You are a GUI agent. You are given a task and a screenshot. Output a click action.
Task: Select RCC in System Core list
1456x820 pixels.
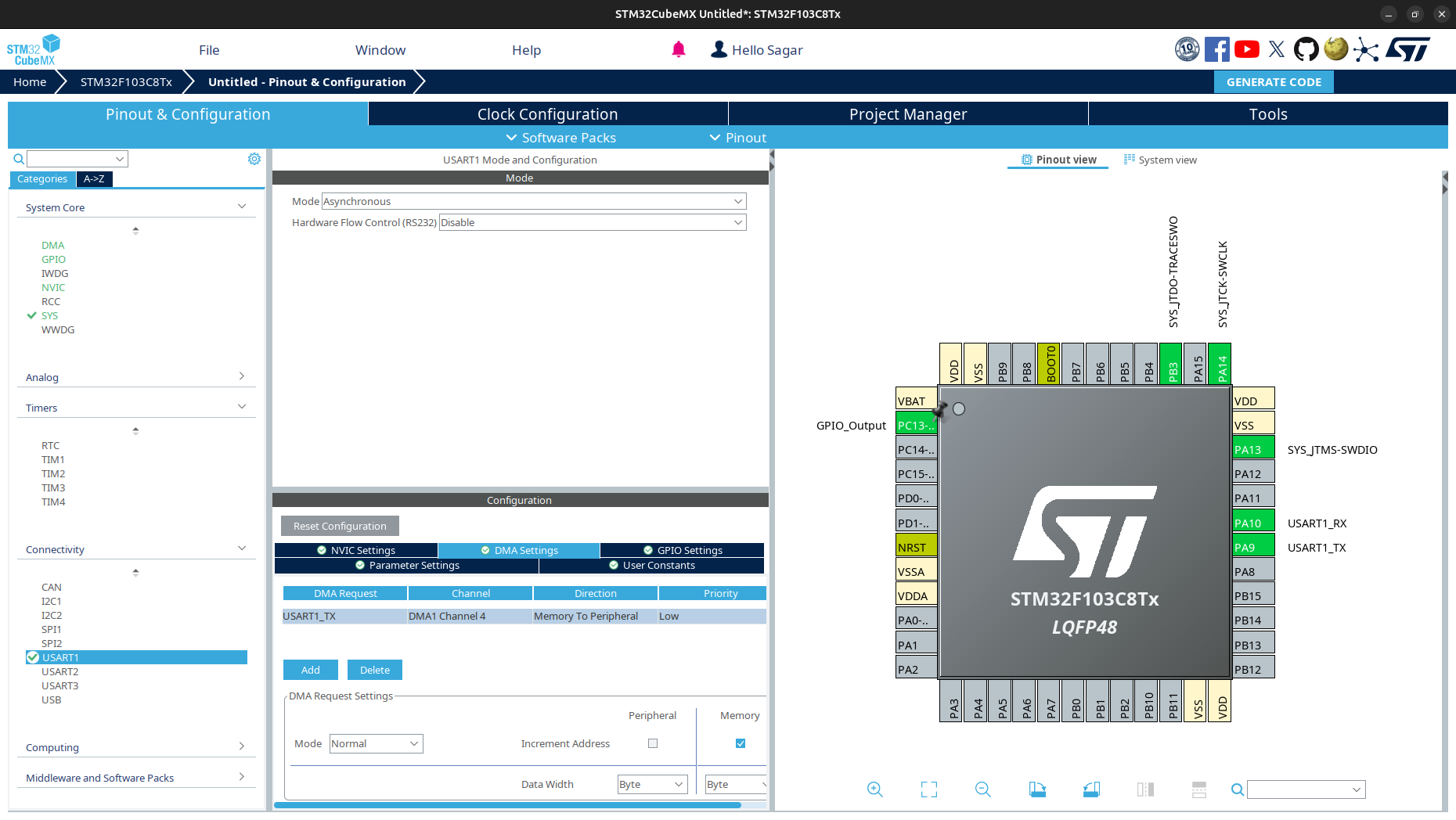[x=51, y=302]
